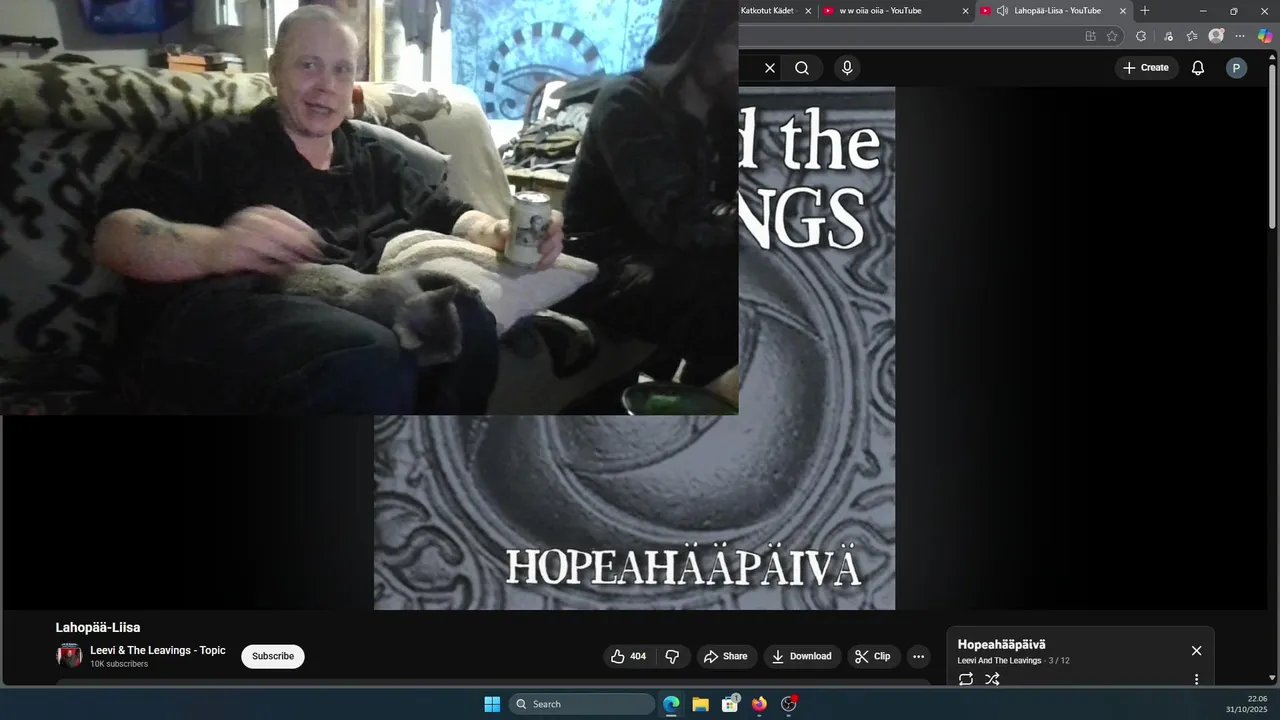Viewport: 1280px width, 720px height.
Task: Open the Hopeahääpäivä playlist title link
Action: click(1002, 644)
